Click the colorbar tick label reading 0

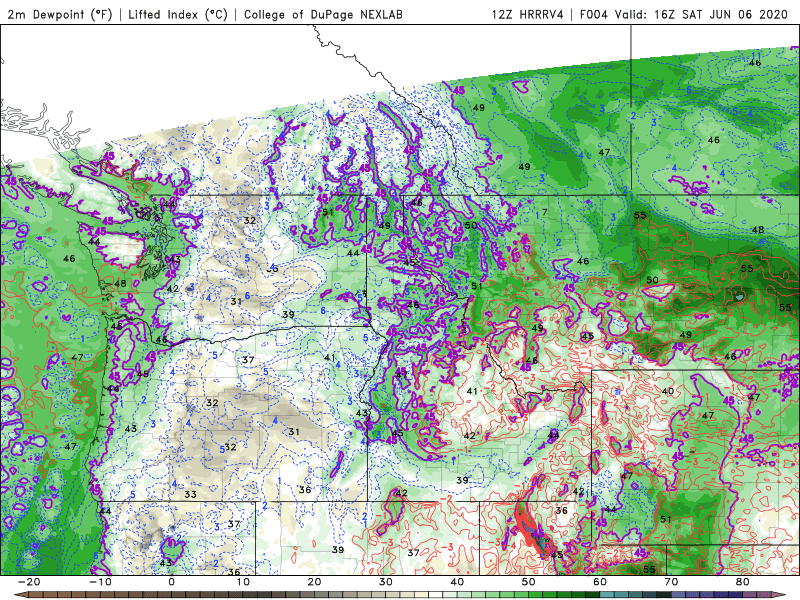(171, 582)
